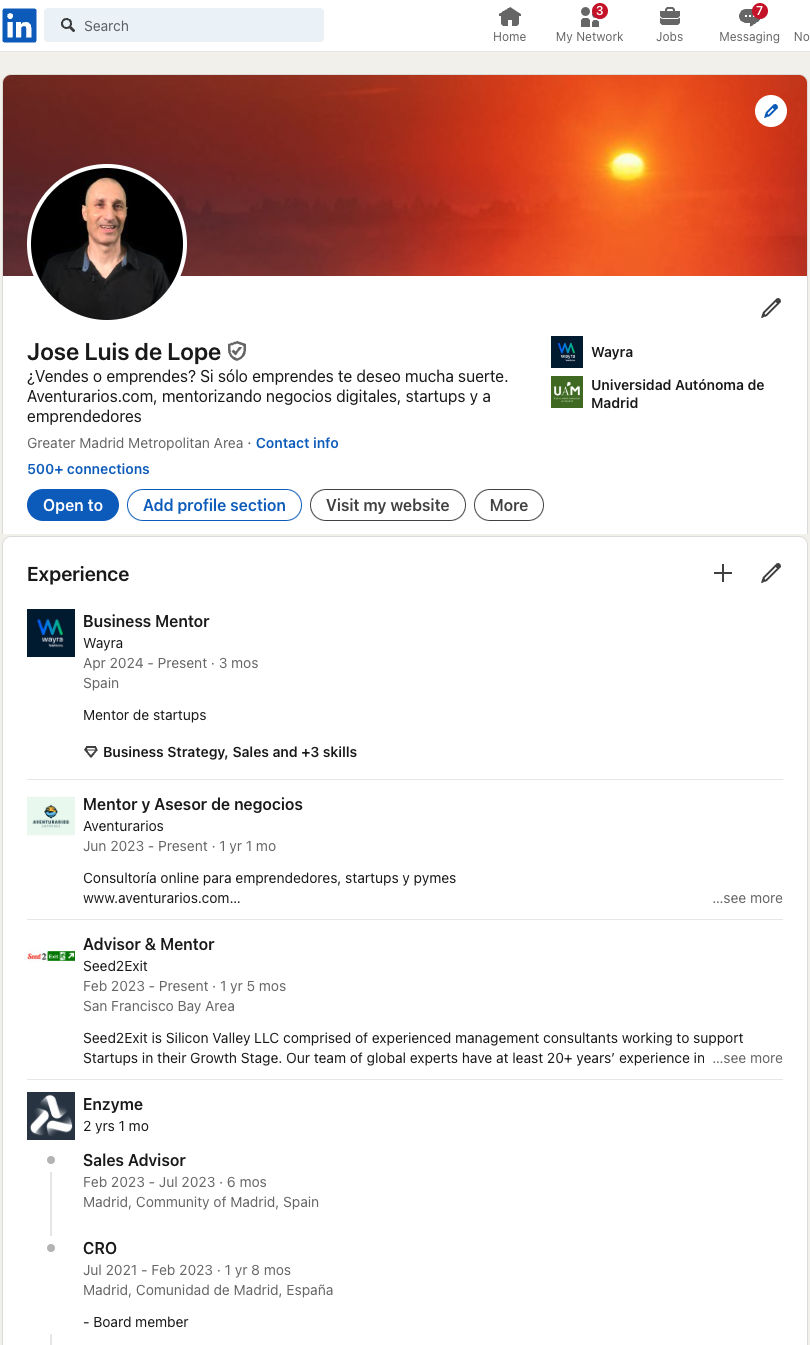View the 500+ connections link

[88, 469]
